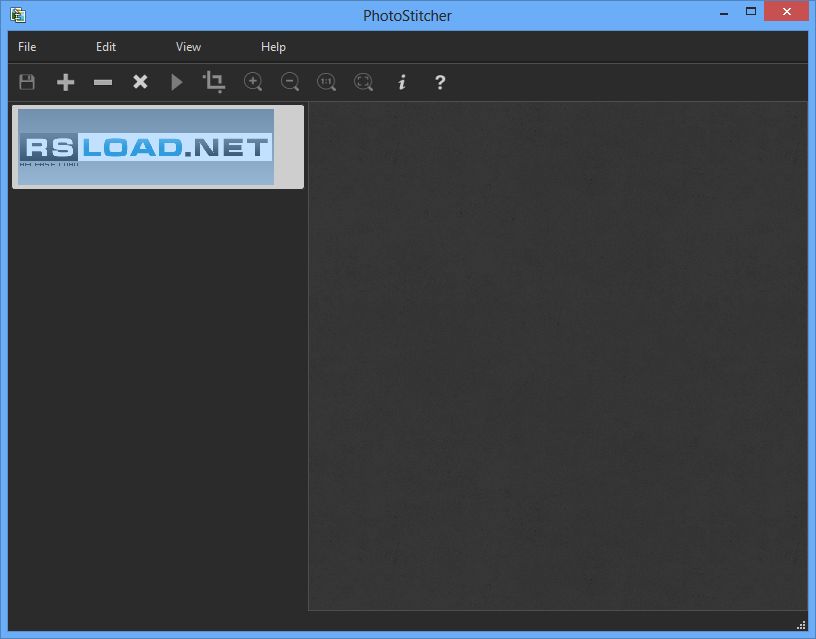Click the empty panorama preview area
The width and height of the screenshot is (816, 639).
557,355
